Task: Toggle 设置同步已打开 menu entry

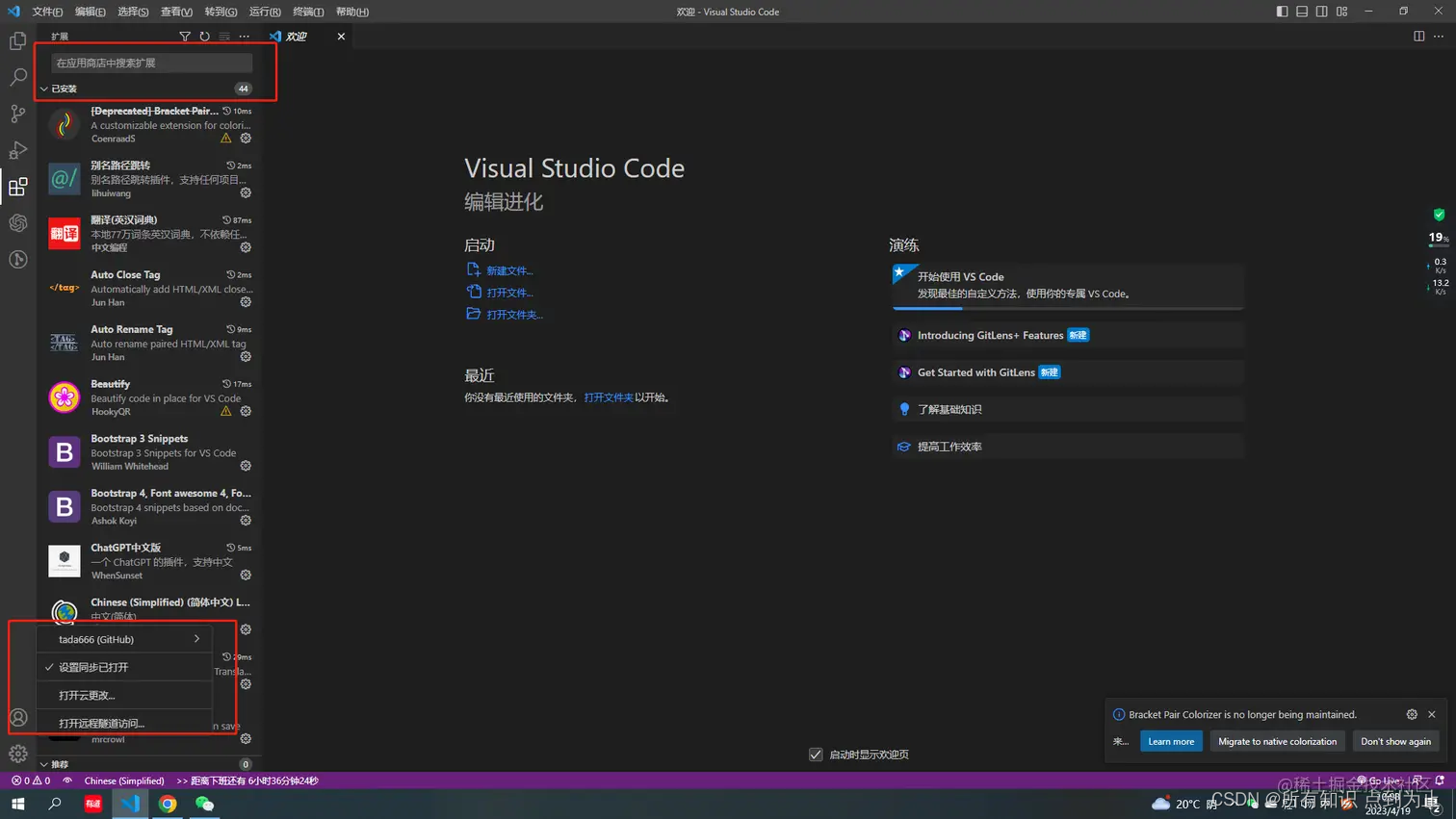Action: coord(123,667)
